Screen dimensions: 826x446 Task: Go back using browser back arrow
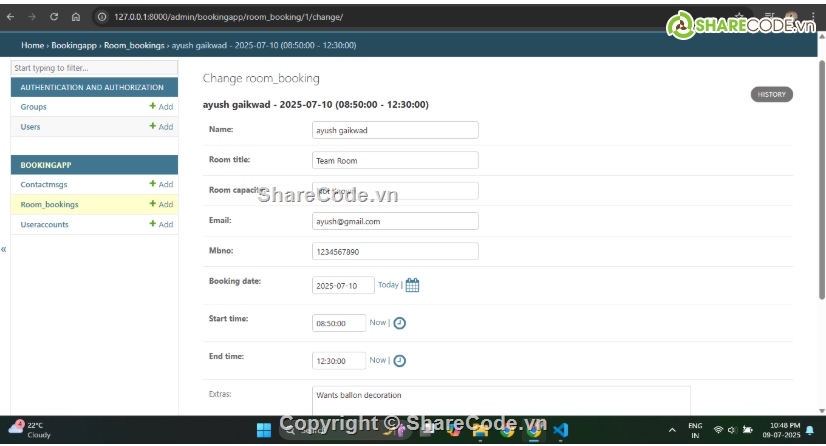click(10, 17)
